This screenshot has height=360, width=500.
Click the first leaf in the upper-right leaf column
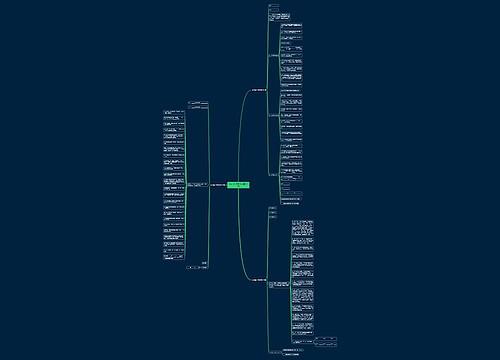pos(291,25)
